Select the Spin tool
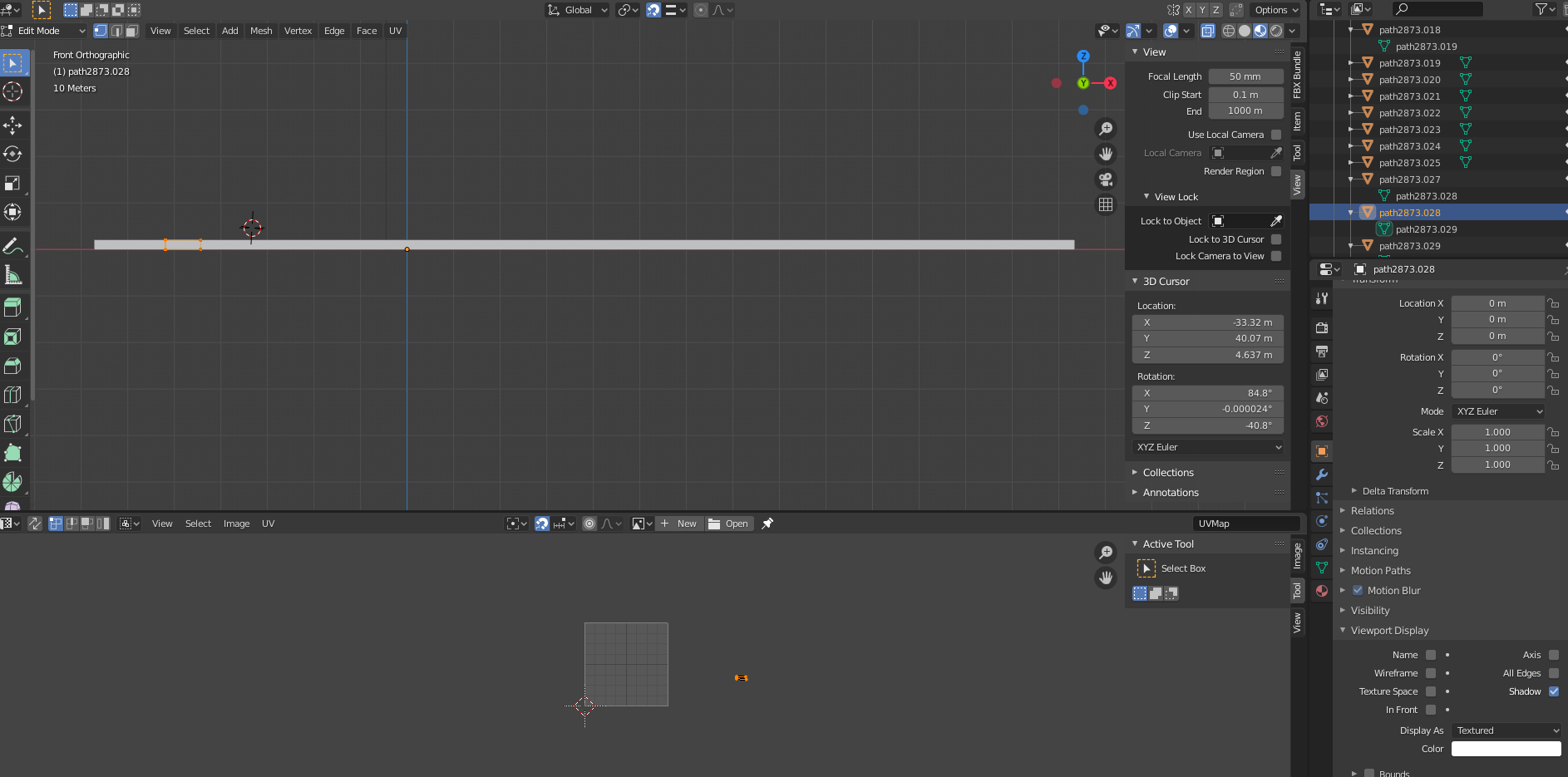The height and width of the screenshot is (777, 1568). 12,483
